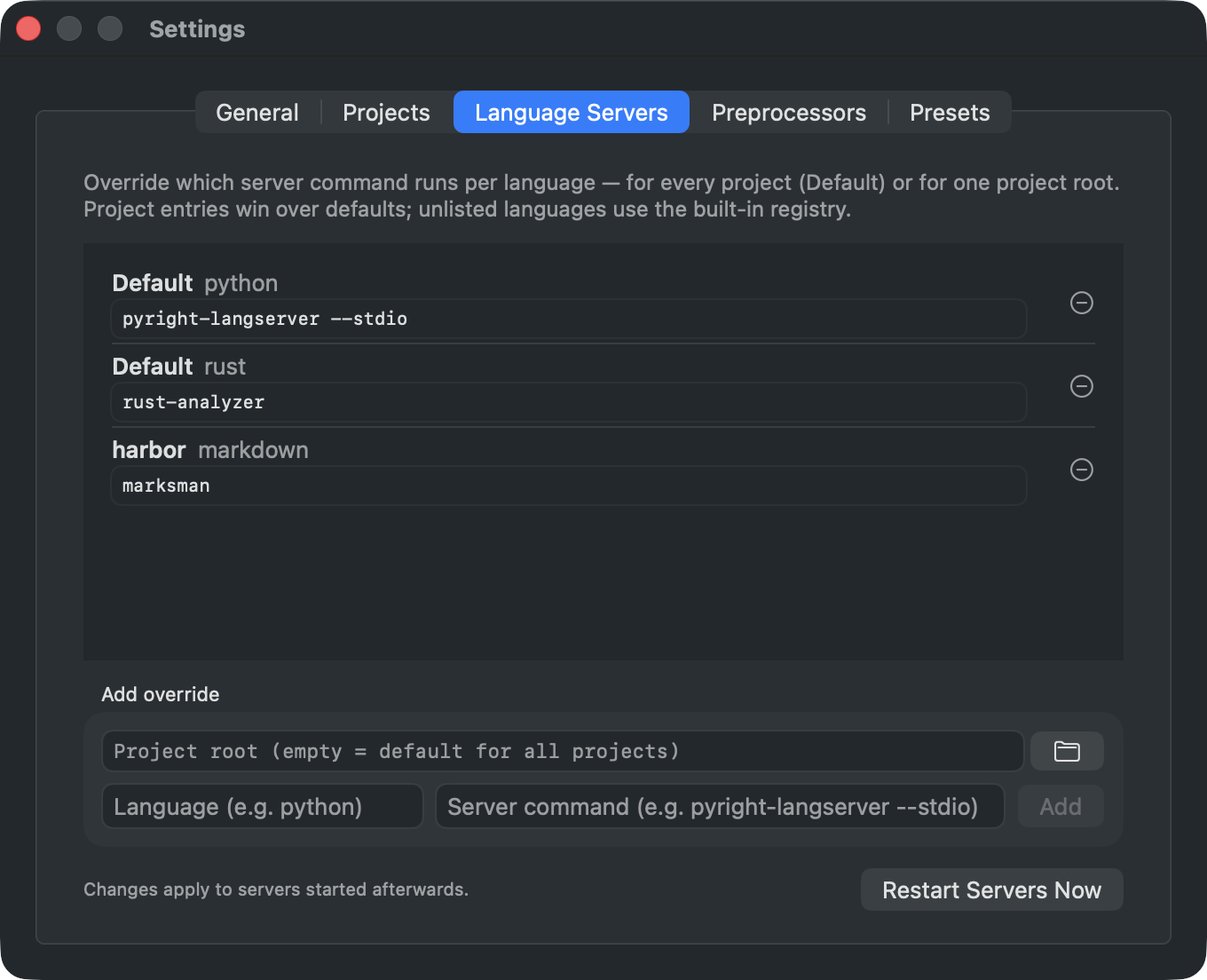The width and height of the screenshot is (1207, 980).
Task: Select the Language Servers tab
Action: [572, 112]
